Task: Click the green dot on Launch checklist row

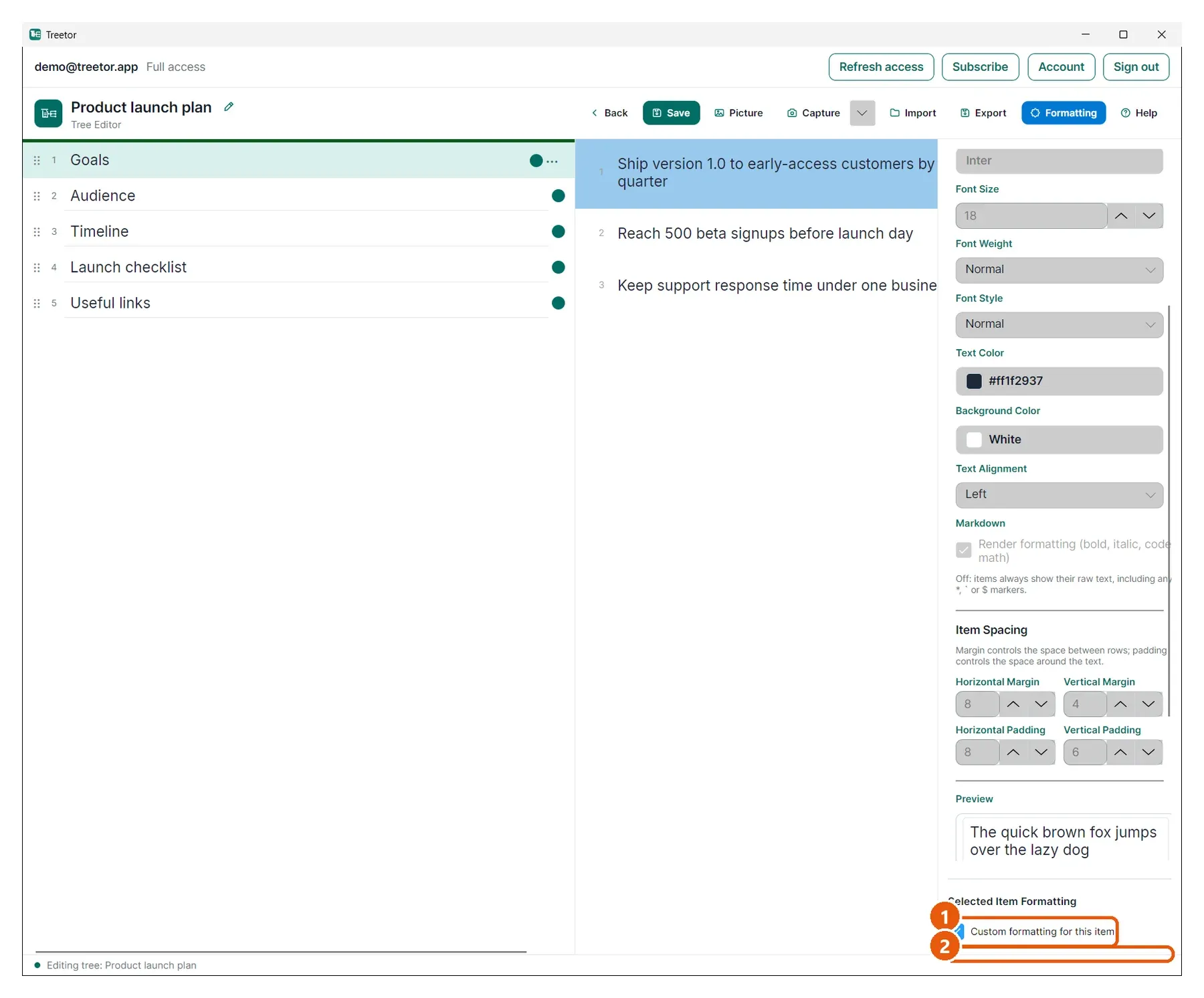Action: (x=559, y=268)
